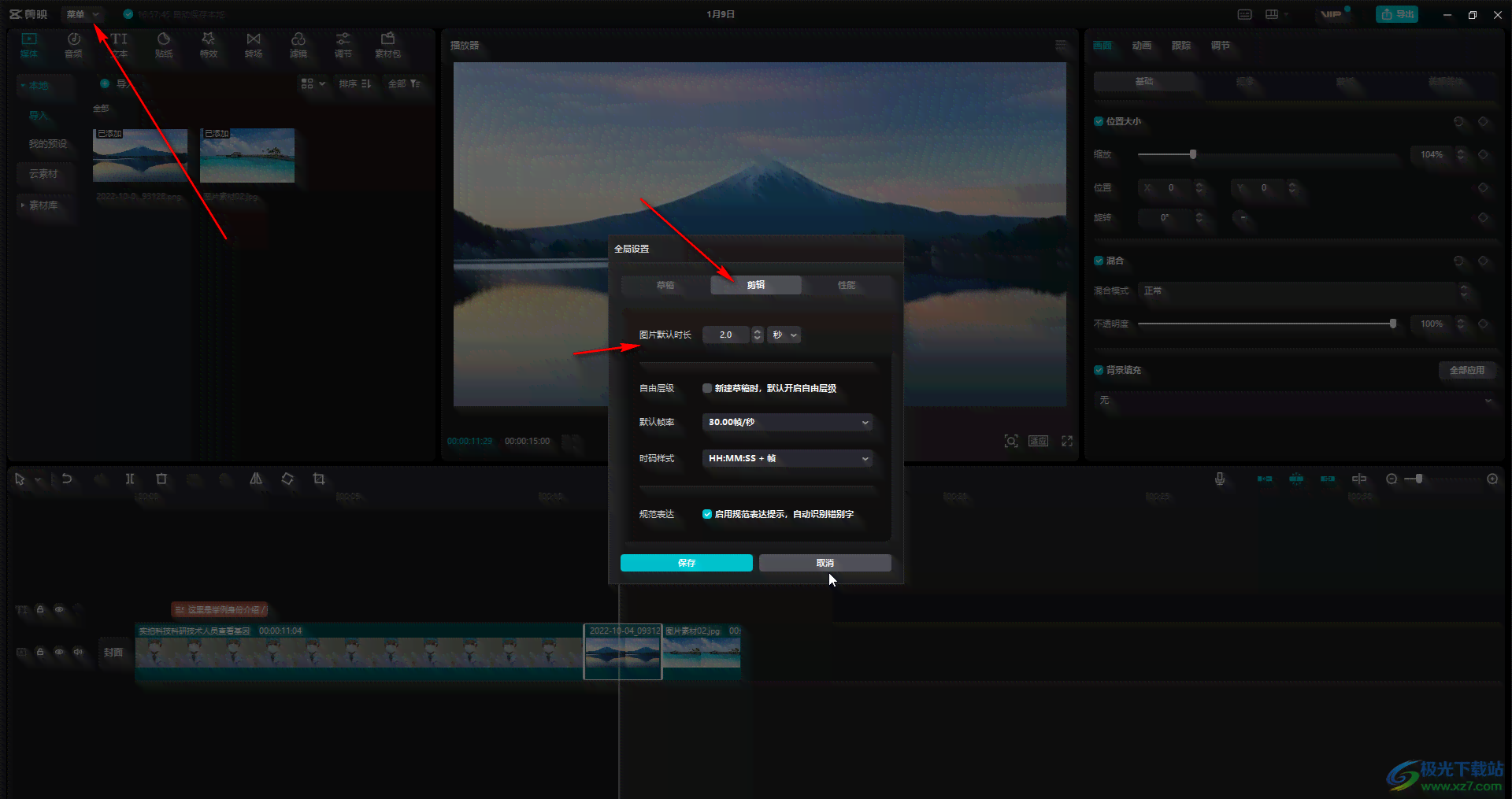The image size is (1512, 799).
Task: Open the 背景填充 无 dropdown
Action: (1295, 400)
